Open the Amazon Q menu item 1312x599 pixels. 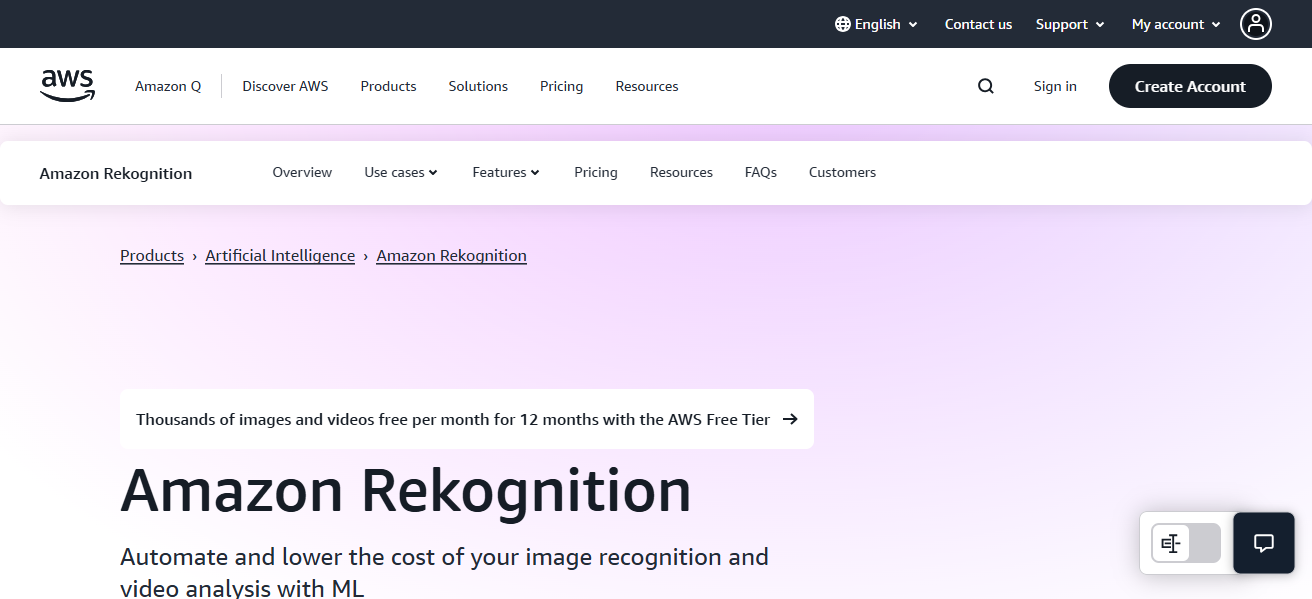click(x=168, y=86)
